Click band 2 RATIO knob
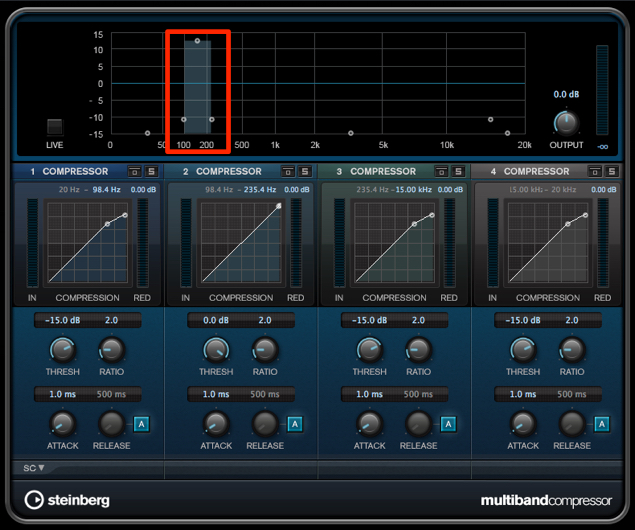 point(265,350)
